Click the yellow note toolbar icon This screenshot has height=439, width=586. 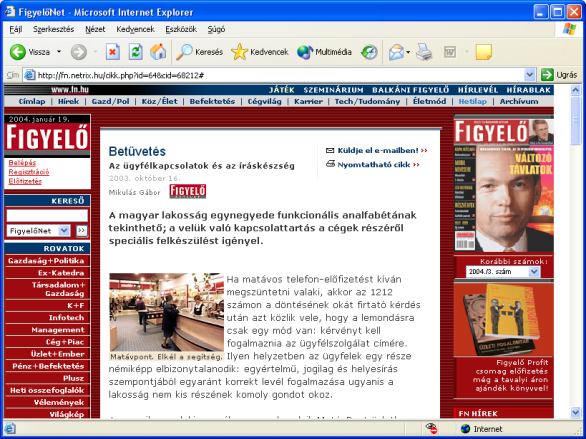[x=483, y=52]
